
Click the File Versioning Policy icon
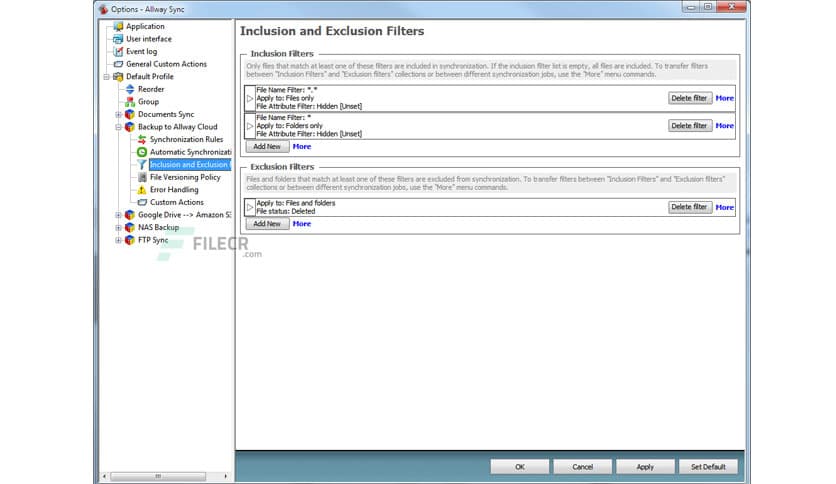coord(142,177)
